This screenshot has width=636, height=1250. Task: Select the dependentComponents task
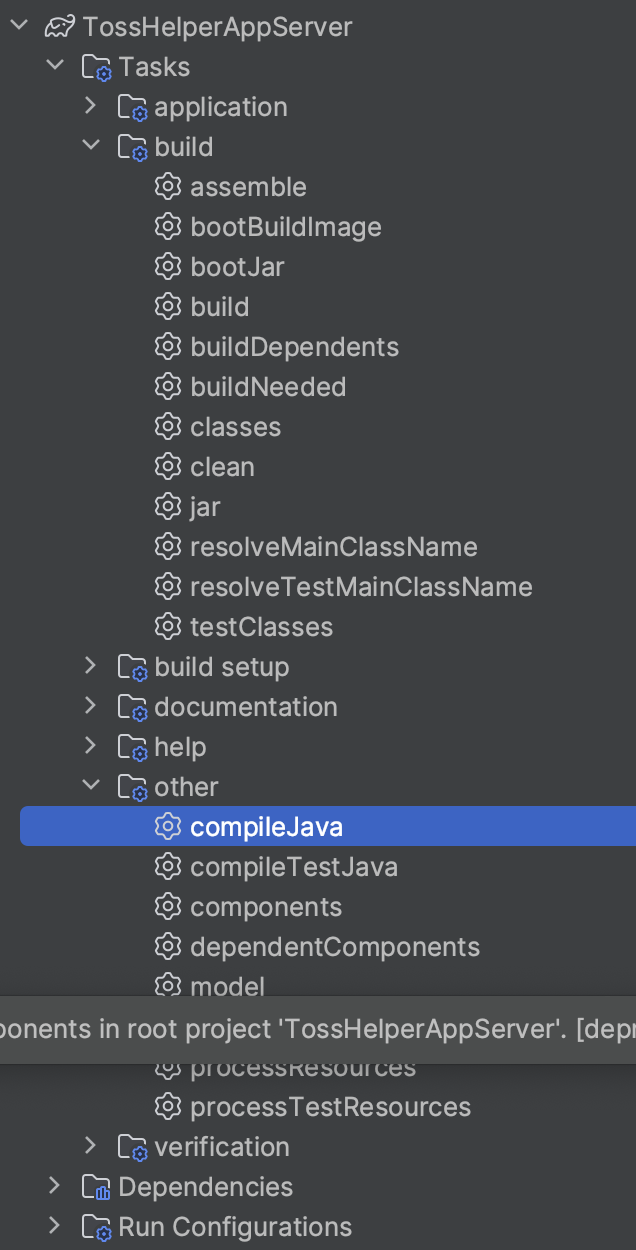pyautogui.click(x=335, y=947)
